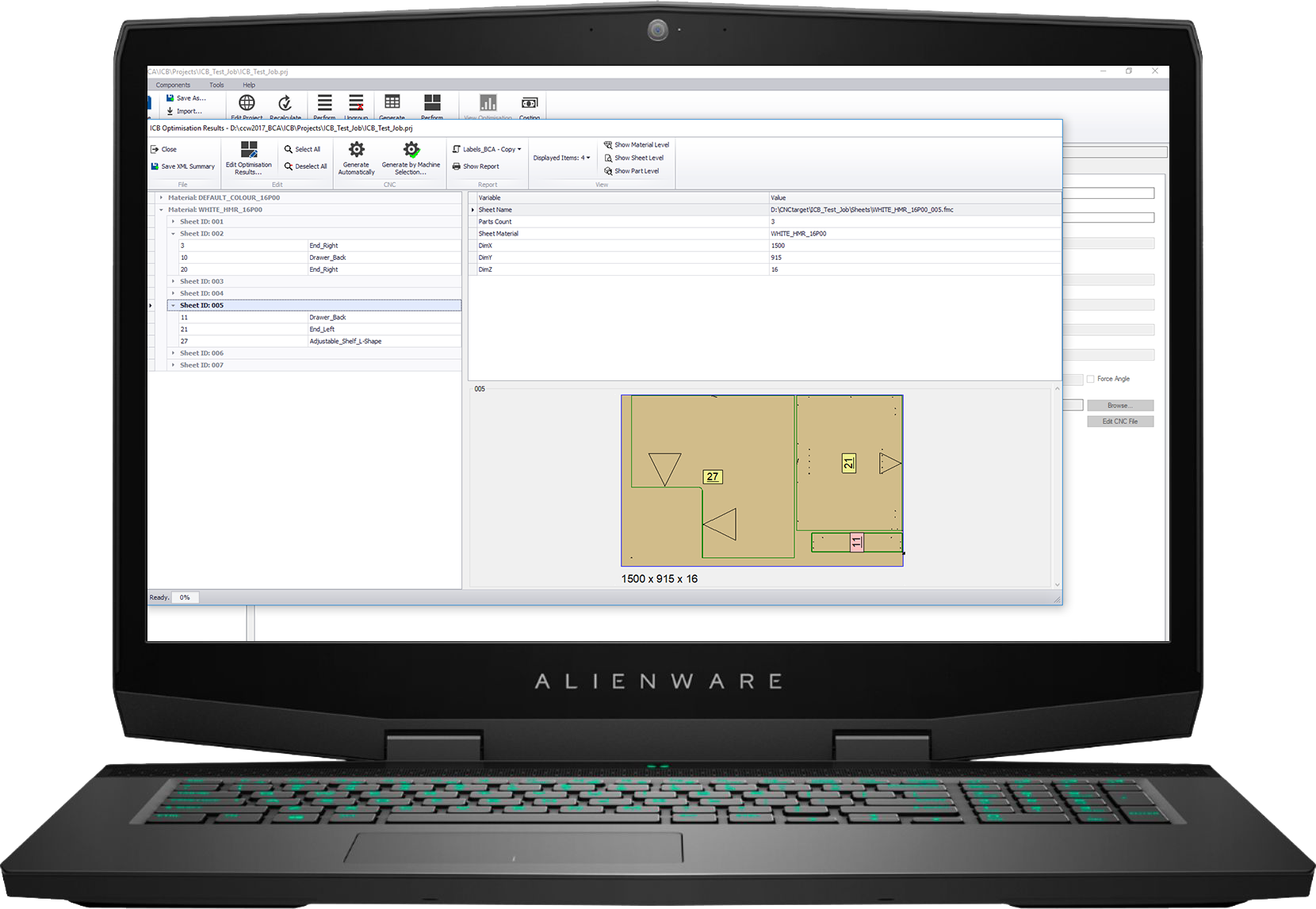Expand Material DEFAULT_COLOUR_16P00 node

161,198
